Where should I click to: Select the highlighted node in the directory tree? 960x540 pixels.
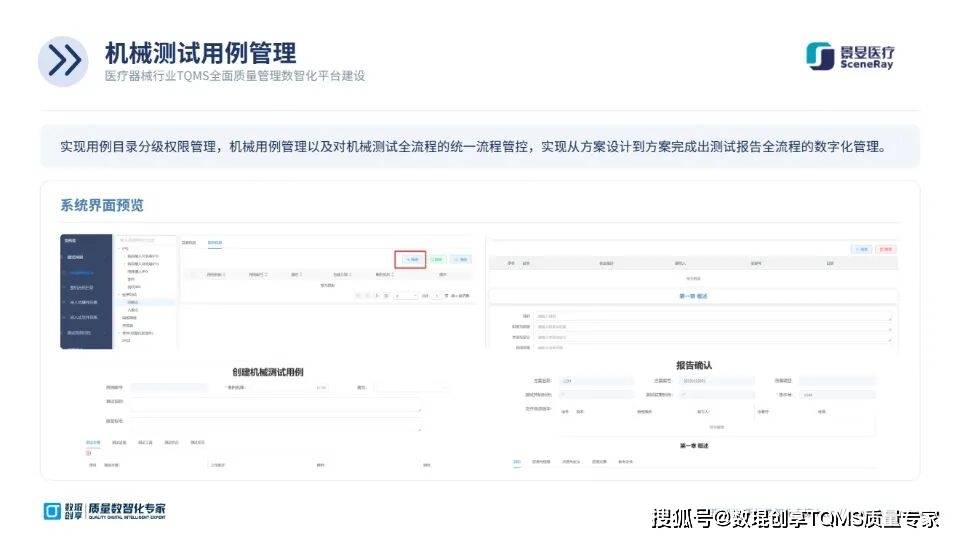(144, 302)
